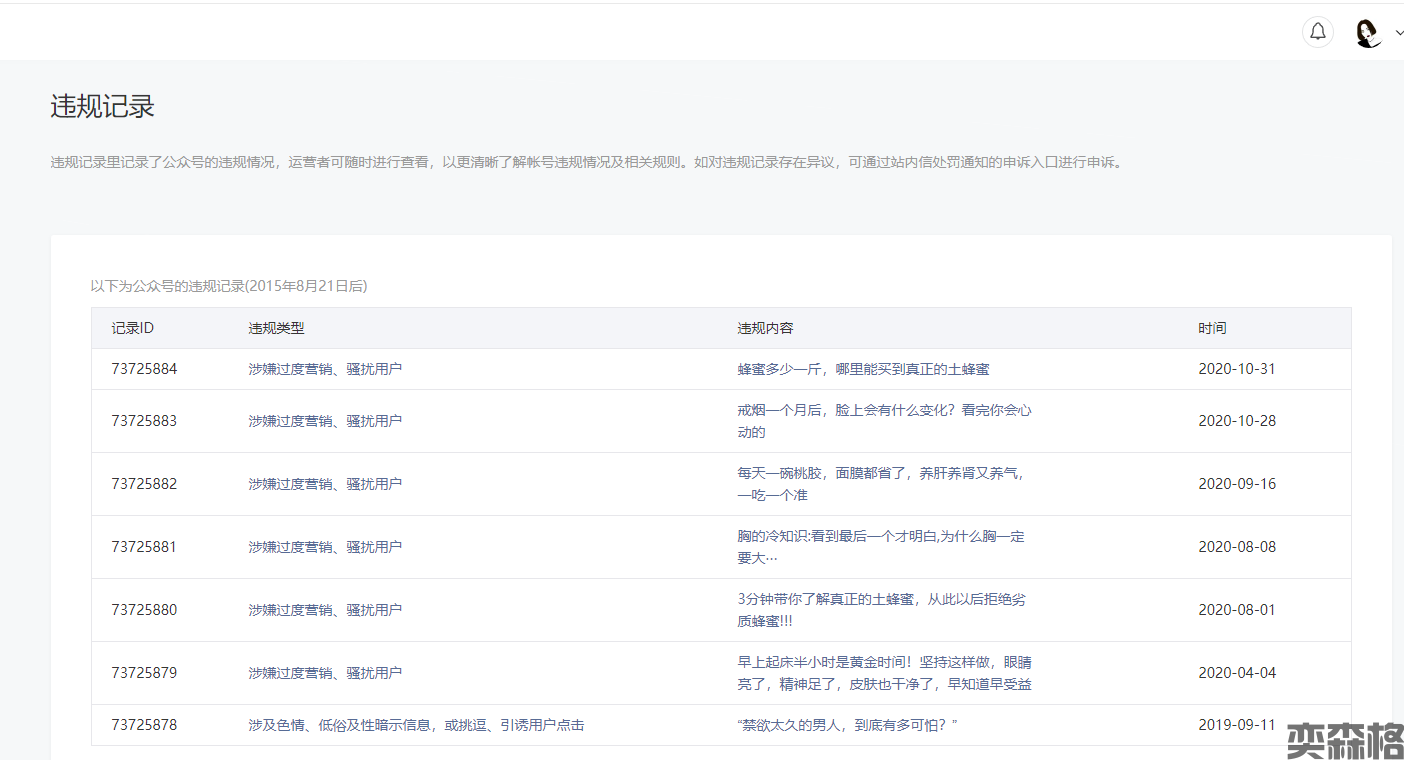
Task: Click the 违规类型 column header
Action: pyautogui.click(x=276, y=328)
